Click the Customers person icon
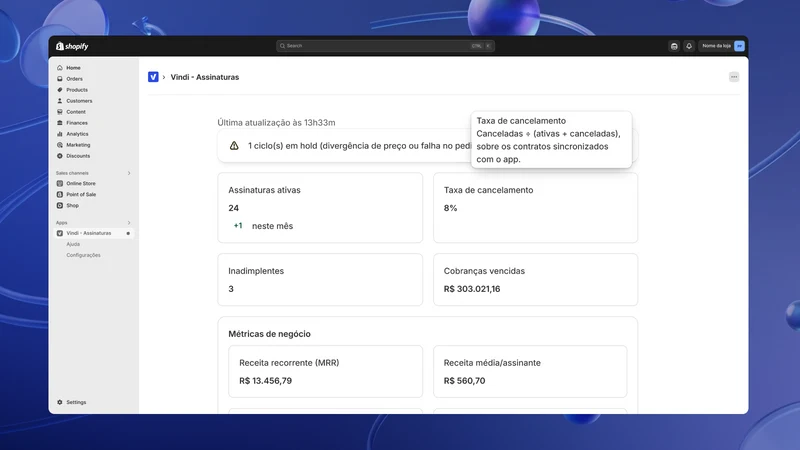 click(60, 101)
